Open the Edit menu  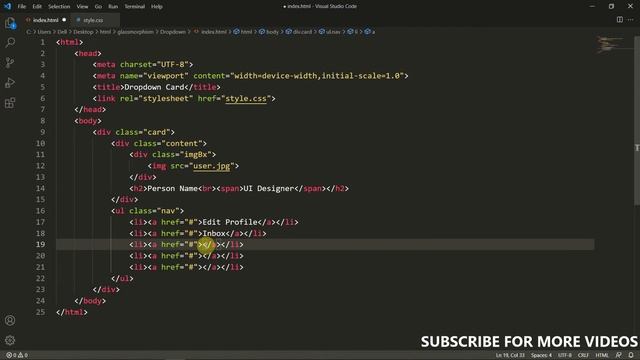pyautogui.click(x=37, y=7)
